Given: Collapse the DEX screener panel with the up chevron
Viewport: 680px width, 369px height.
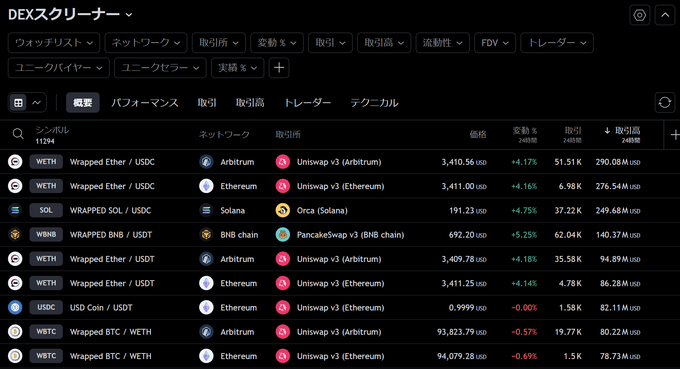Looking at the screenshot, I should [665, 15].
